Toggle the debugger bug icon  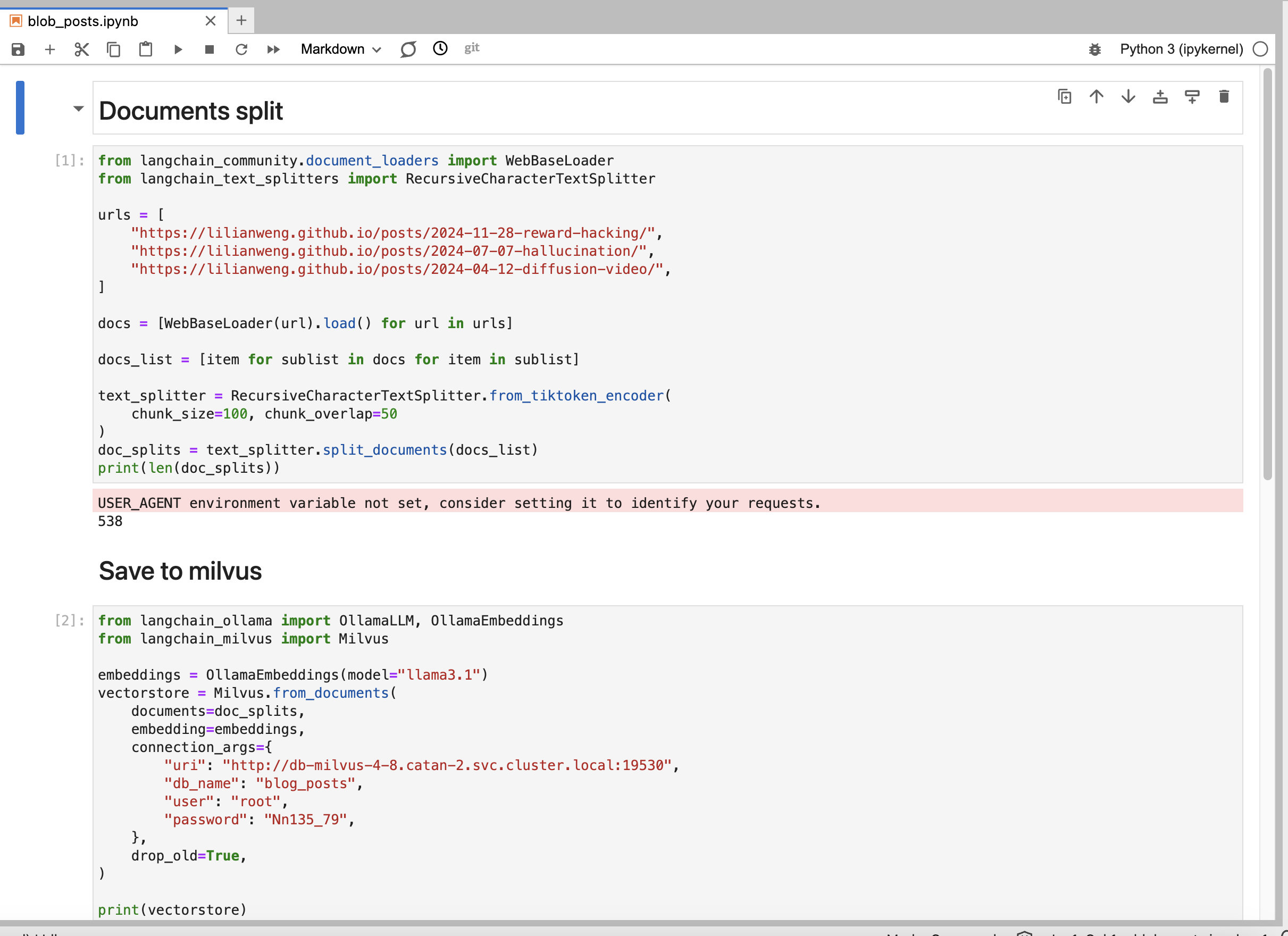click(1094, 49)
